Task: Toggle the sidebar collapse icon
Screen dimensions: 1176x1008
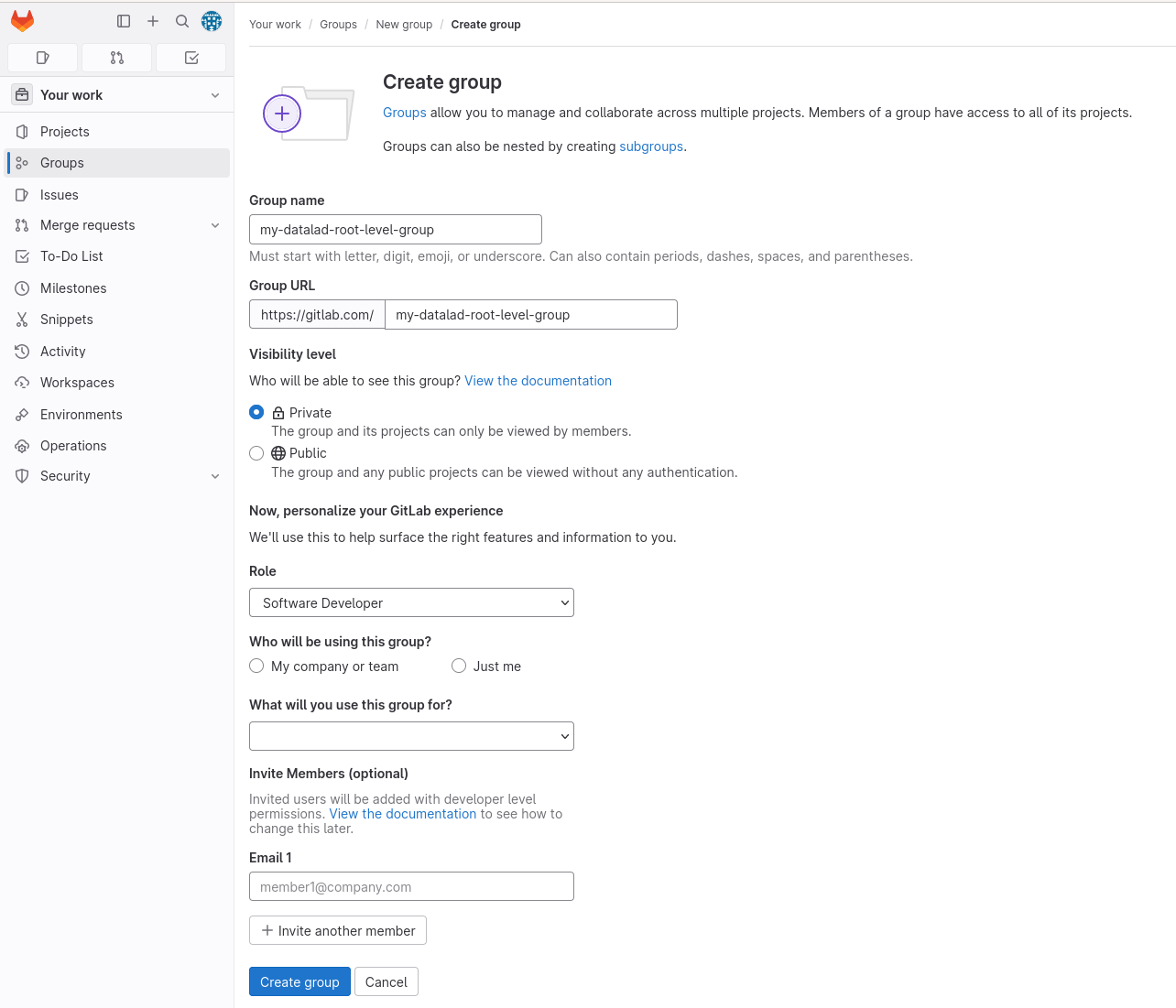Action: (x=124, y=21)
